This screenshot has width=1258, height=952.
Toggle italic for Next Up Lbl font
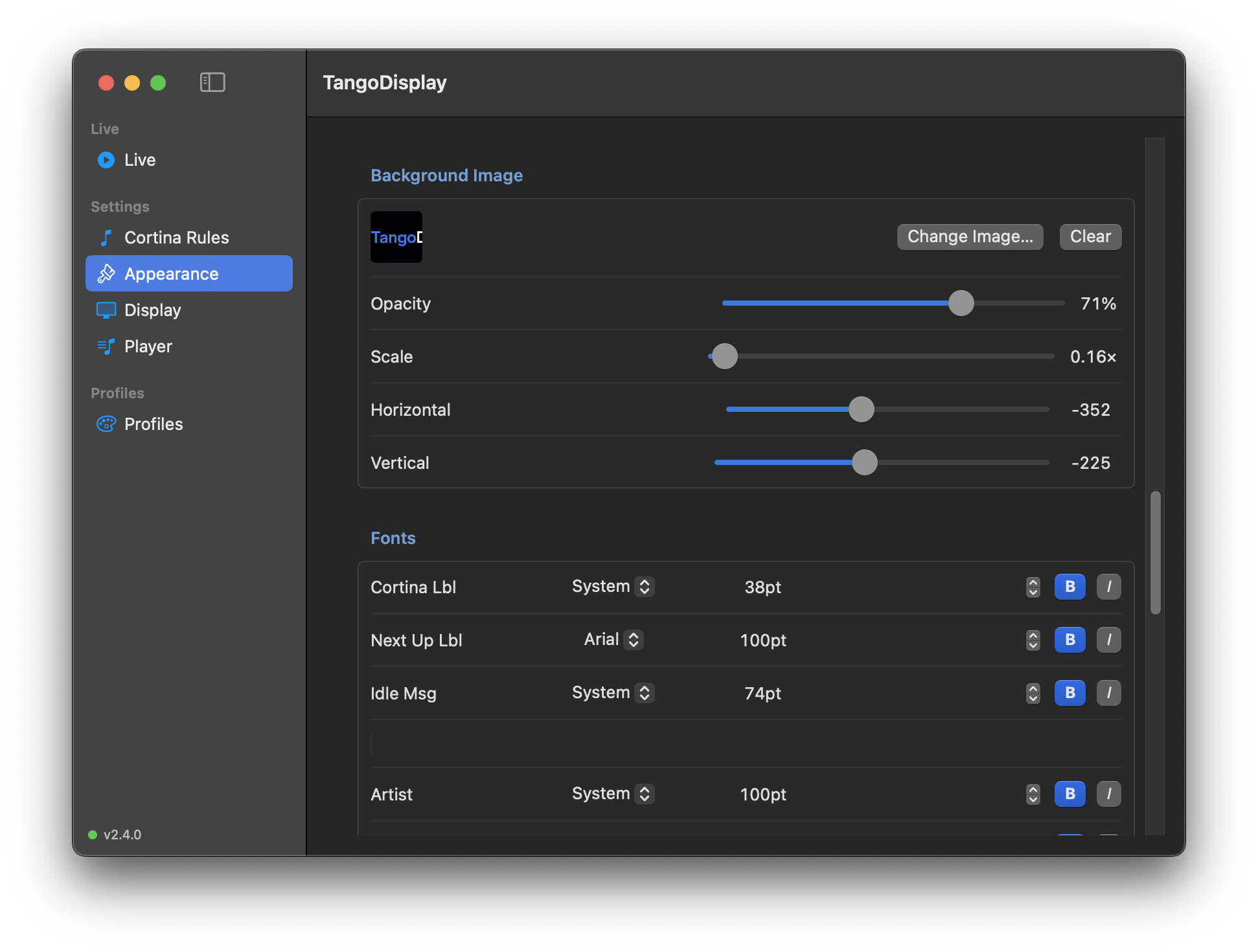click(x=1109, y=640)
